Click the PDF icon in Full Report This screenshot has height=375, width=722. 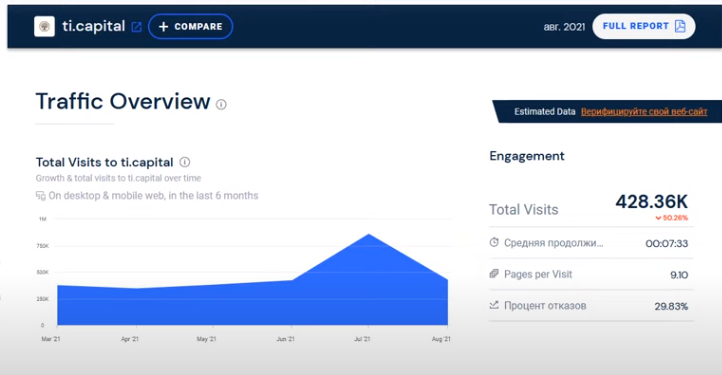(680, 26)
